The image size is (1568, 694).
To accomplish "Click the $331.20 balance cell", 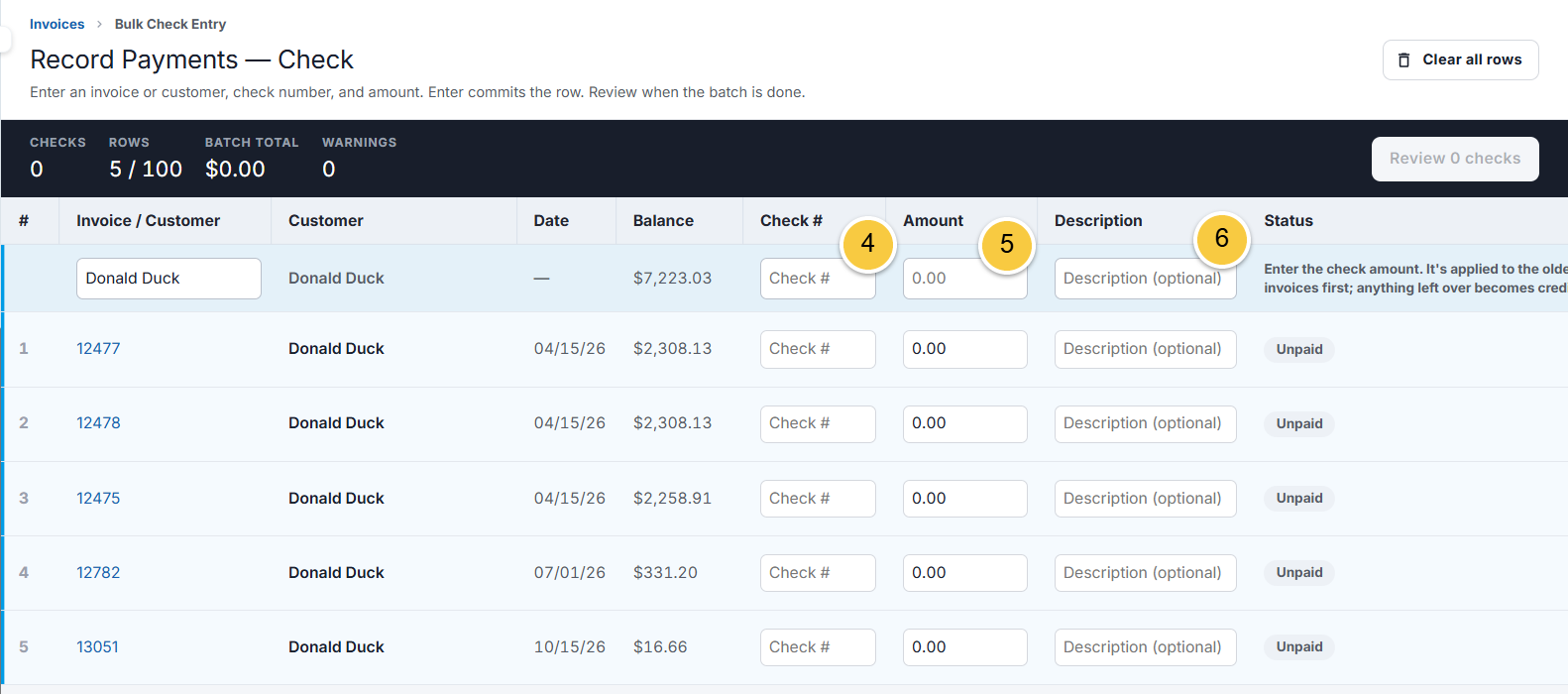I will click(665, 573).
